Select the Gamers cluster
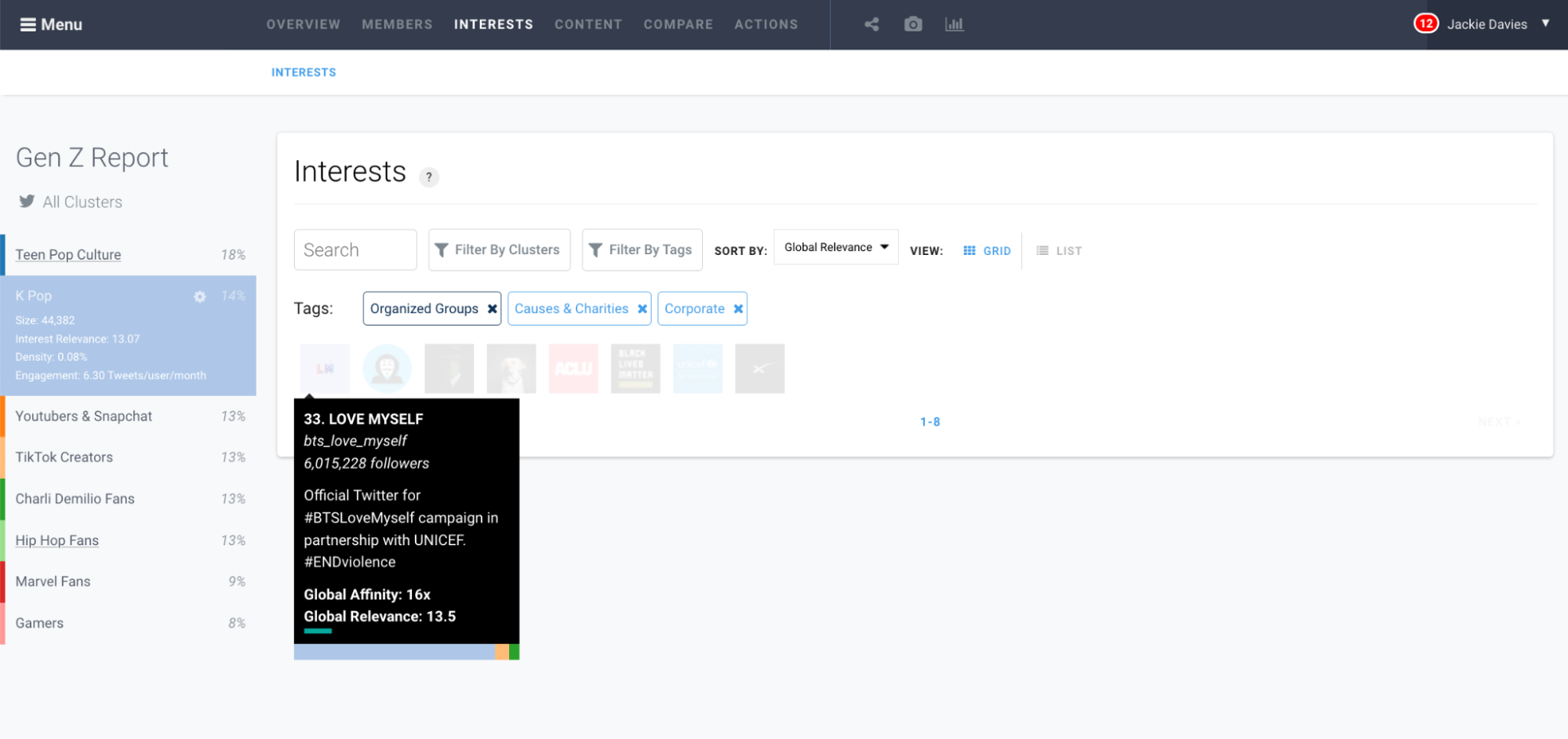This screenshot has width=1568, height=739. pyautogui.click(x=129, y=623)
